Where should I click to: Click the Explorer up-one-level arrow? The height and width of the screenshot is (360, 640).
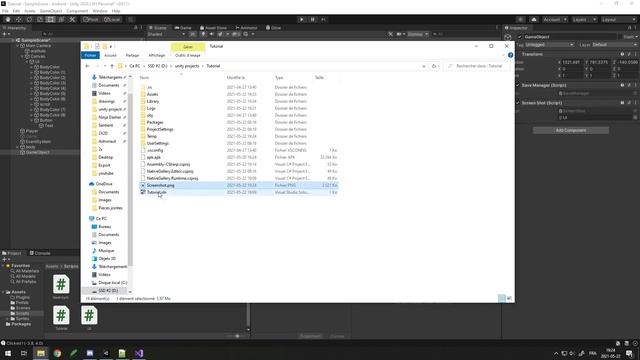tap(112, 66)
